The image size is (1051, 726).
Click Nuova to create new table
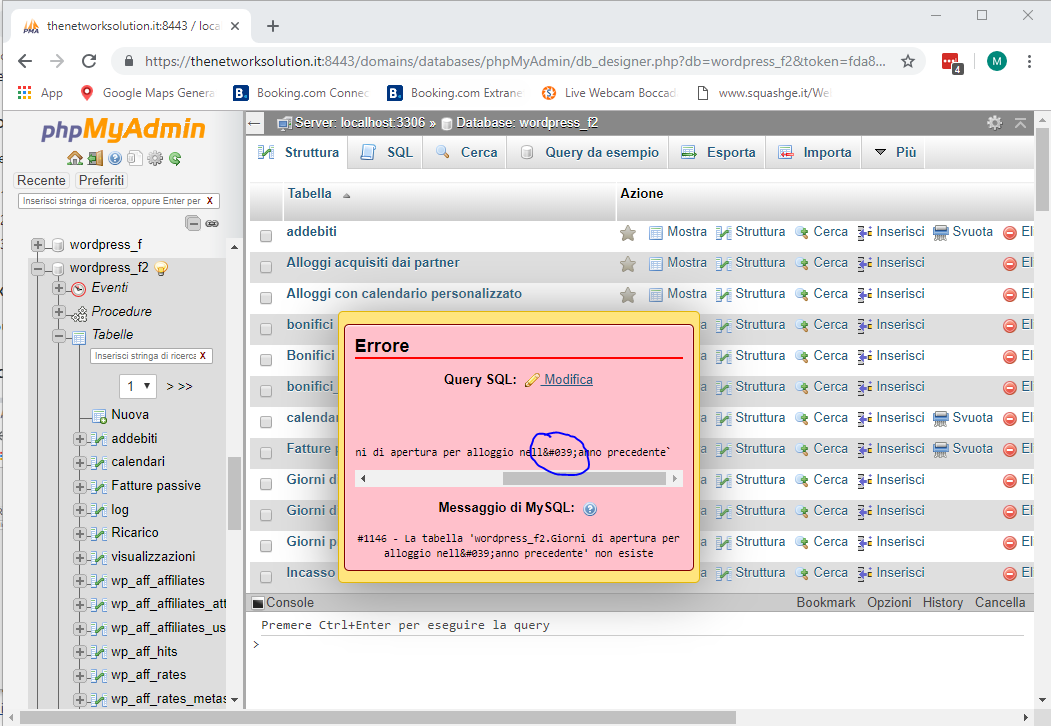pos(130,415)
